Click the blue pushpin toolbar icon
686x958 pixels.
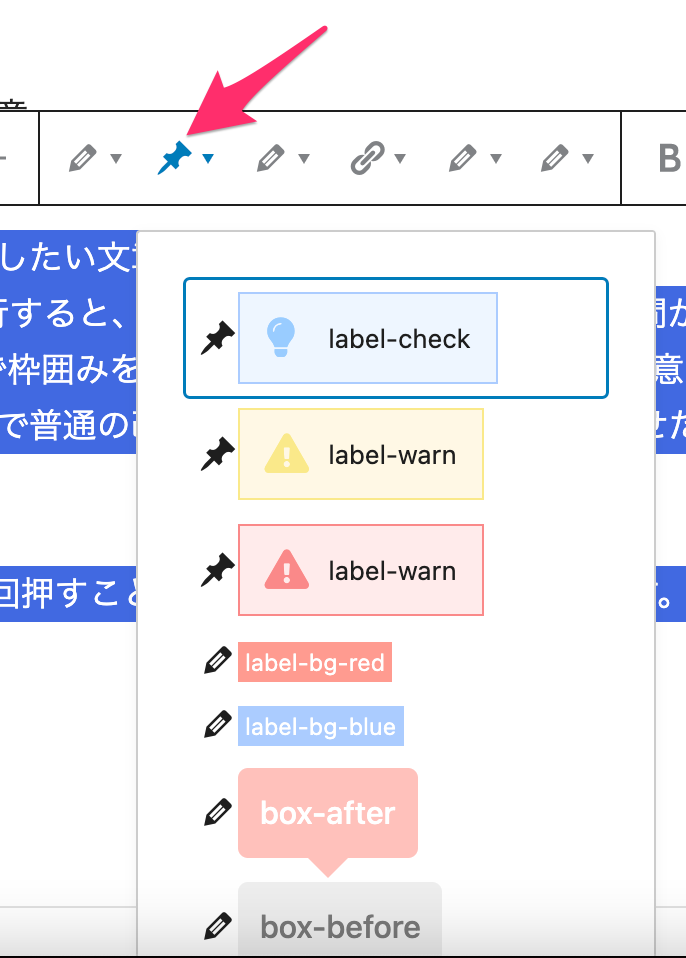point(175,158)
